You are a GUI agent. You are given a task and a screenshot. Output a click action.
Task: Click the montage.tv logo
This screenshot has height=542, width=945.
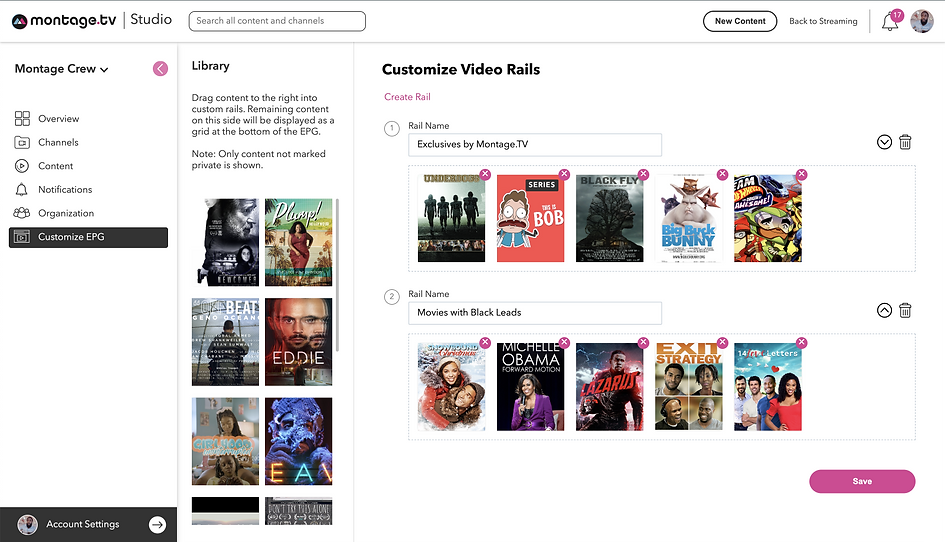pyautogui.click(x=64, y=20)
